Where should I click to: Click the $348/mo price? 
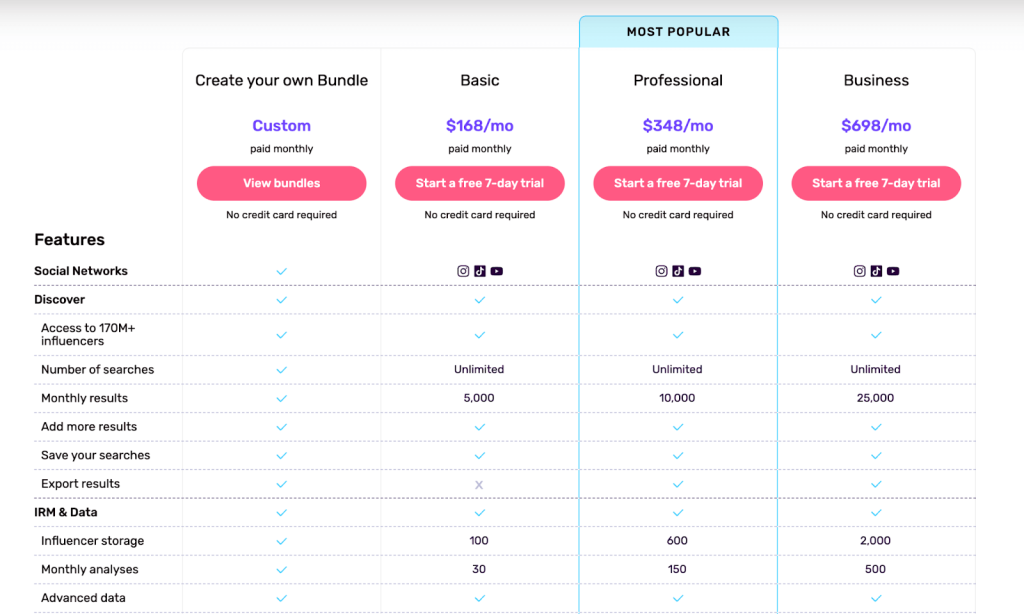[678, 125]
